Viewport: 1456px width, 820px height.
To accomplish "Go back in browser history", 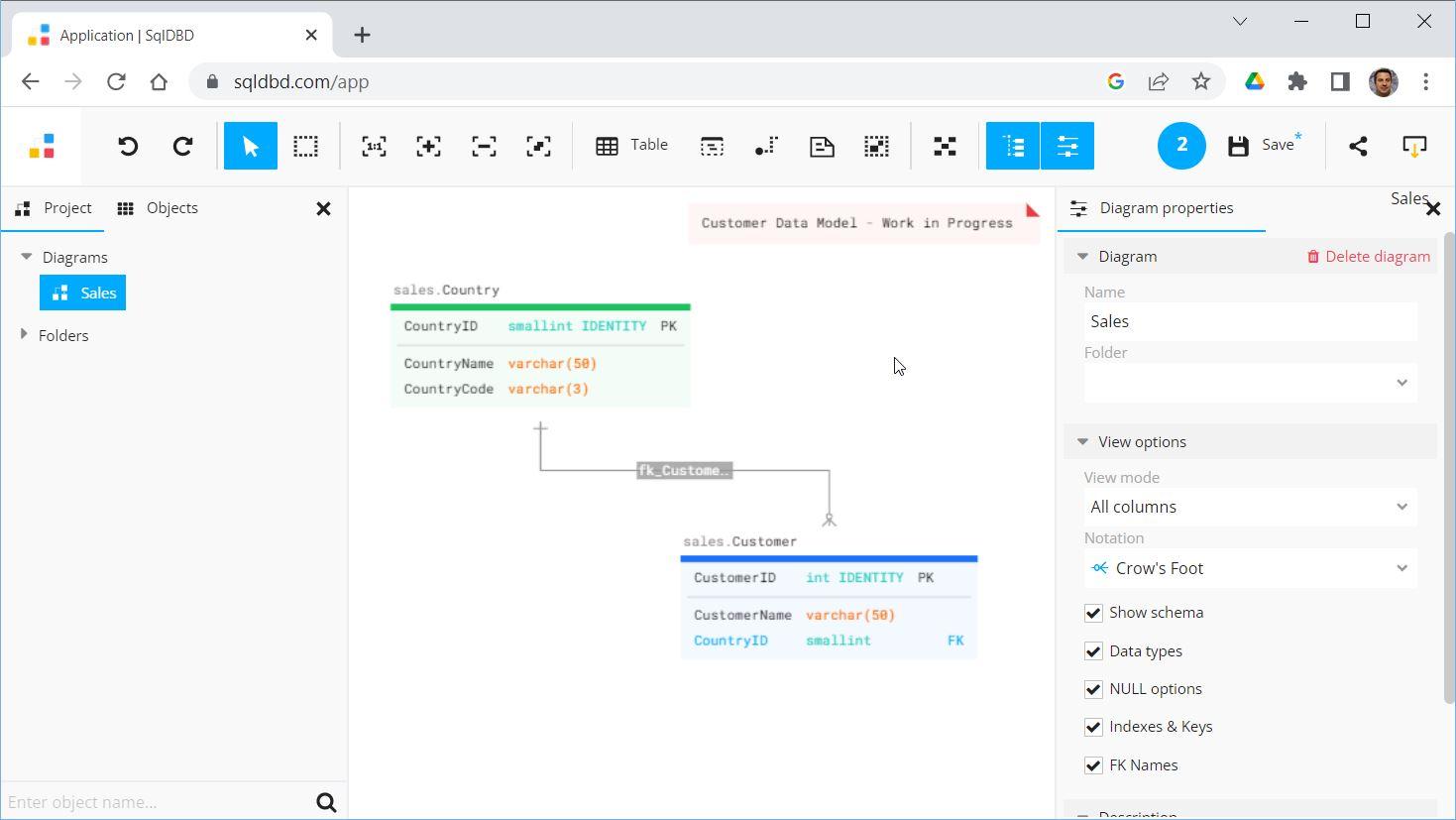I will coord(31,82).
